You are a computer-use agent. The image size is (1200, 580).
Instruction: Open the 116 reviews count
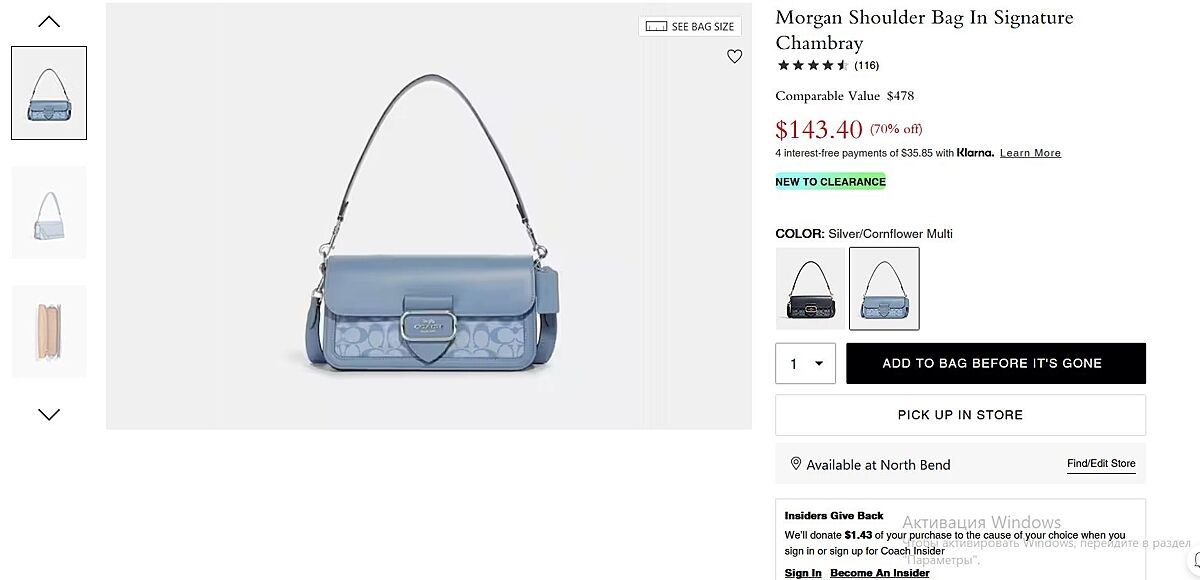(866, 65)
